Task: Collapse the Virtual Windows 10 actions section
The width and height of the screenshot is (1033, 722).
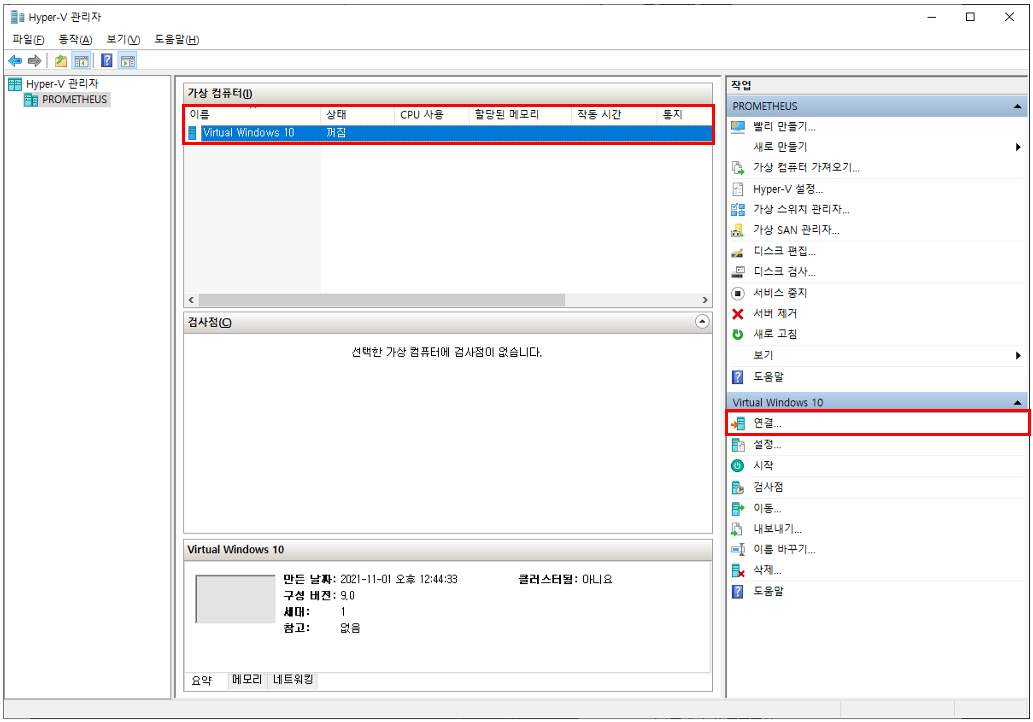Action: tap(1017, 403)
